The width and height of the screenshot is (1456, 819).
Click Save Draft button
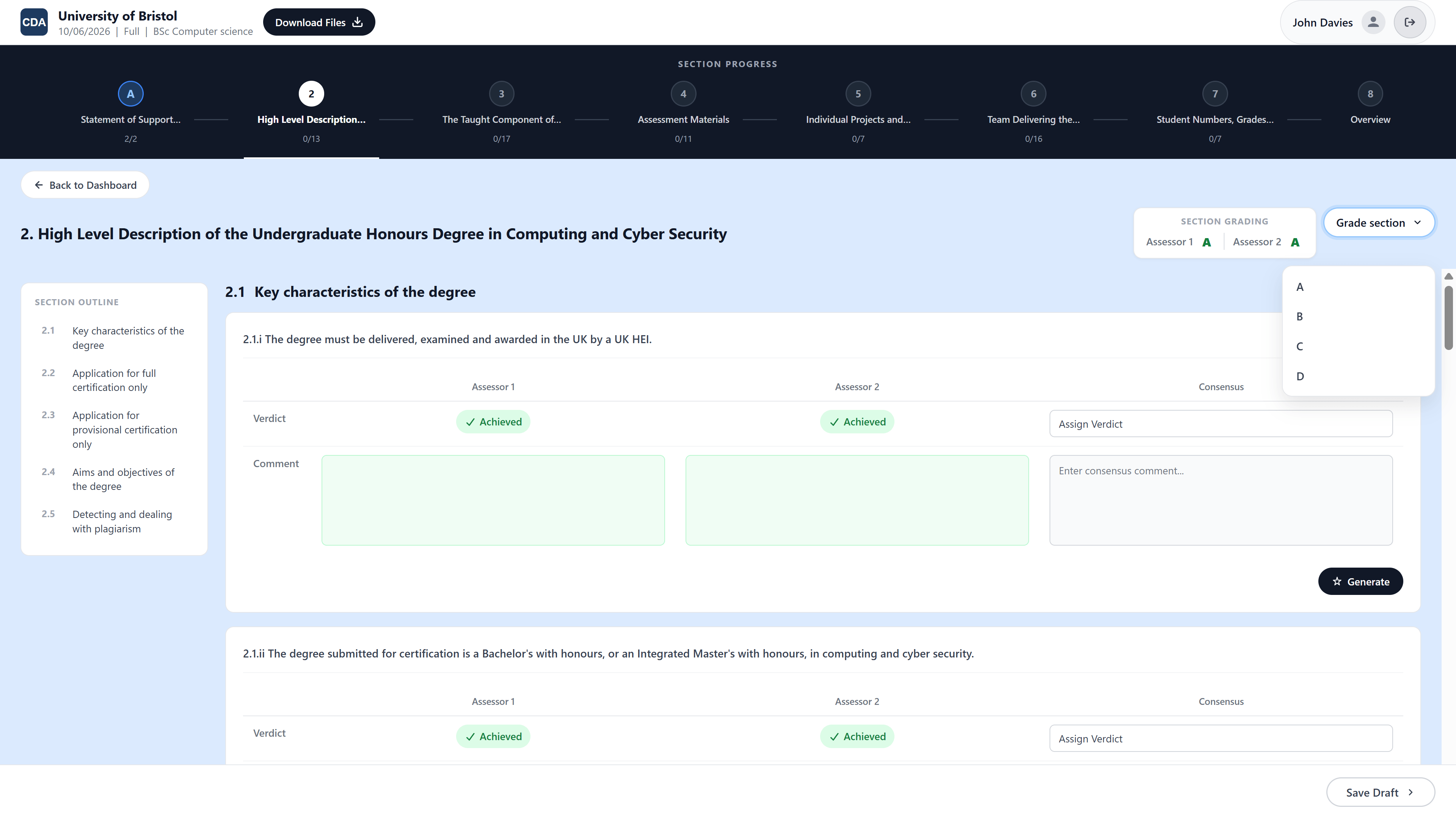pyautogui.click(x=1380, y=792)
